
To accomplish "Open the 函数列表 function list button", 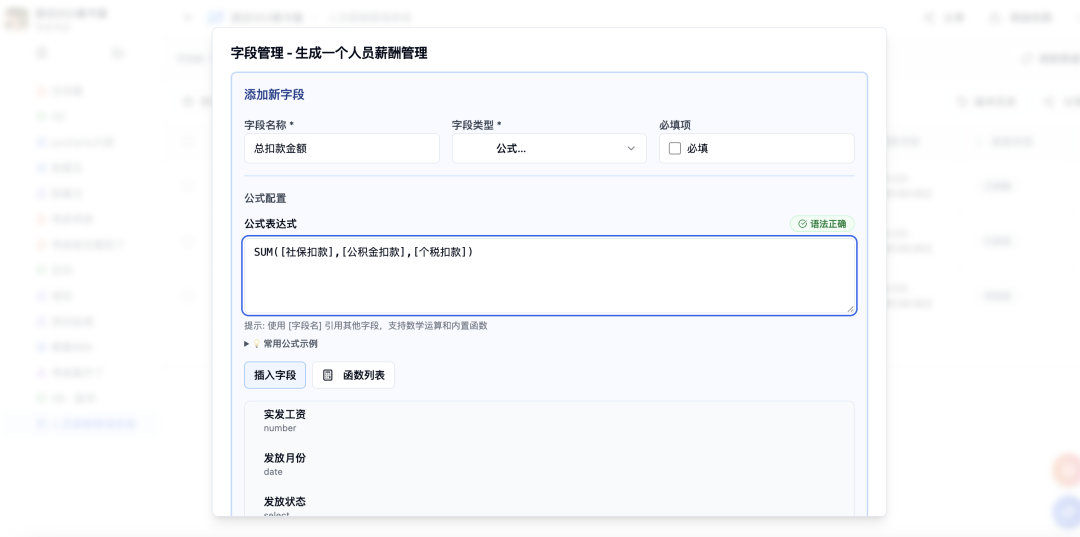I will (x=353, y=375).
